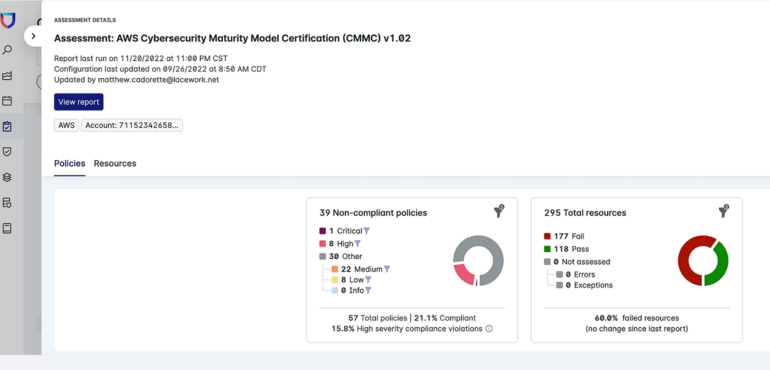The image size is (770, 370).
Task: Open the stacked layers sidebar icon
Action: 7,177
